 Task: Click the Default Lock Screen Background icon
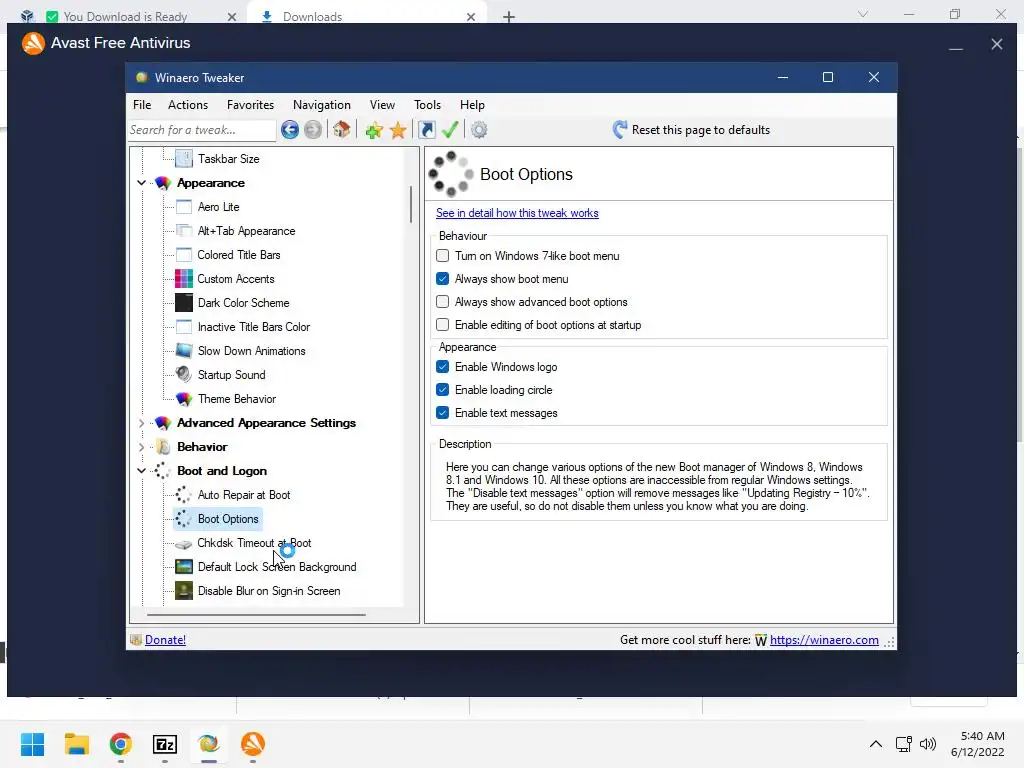(184, 567)
